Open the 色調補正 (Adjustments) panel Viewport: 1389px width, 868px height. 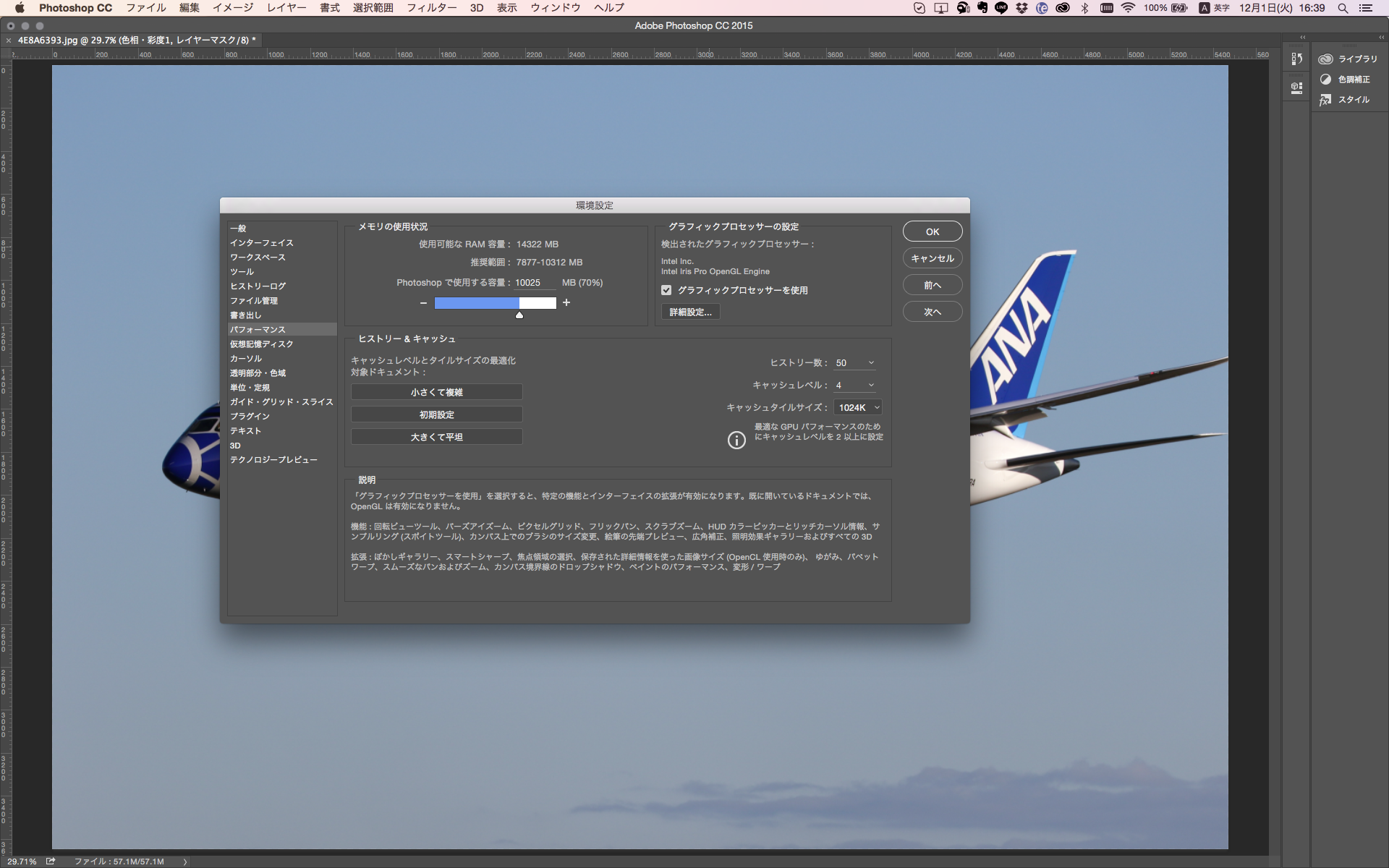(x=1346, y=80)
